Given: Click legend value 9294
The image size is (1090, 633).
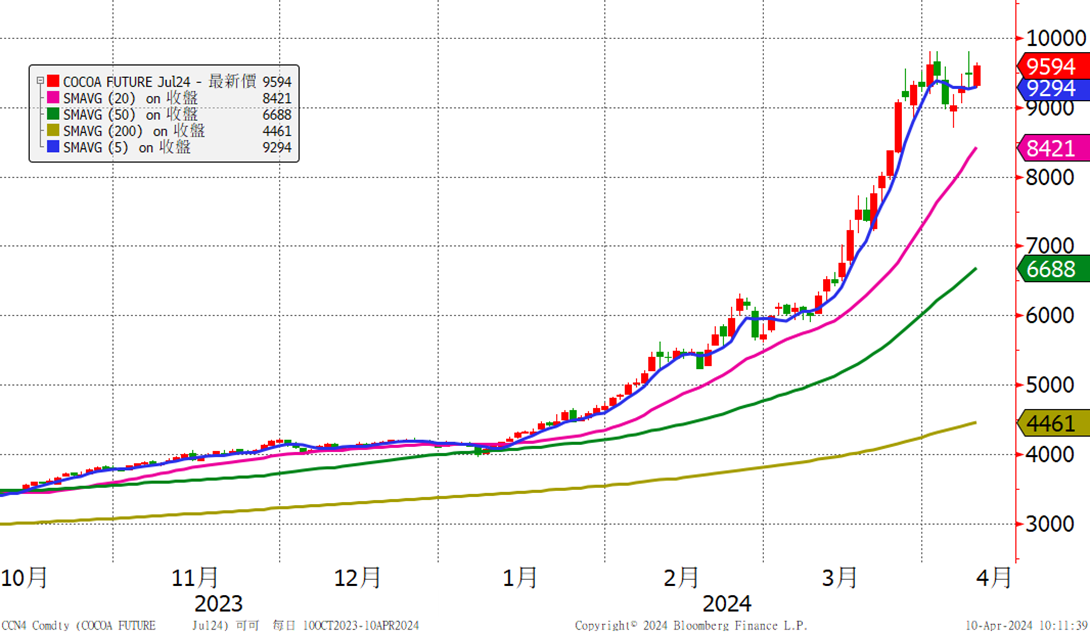Looking at the screenshot, I should pyautogui.click(x=277, y=147).
